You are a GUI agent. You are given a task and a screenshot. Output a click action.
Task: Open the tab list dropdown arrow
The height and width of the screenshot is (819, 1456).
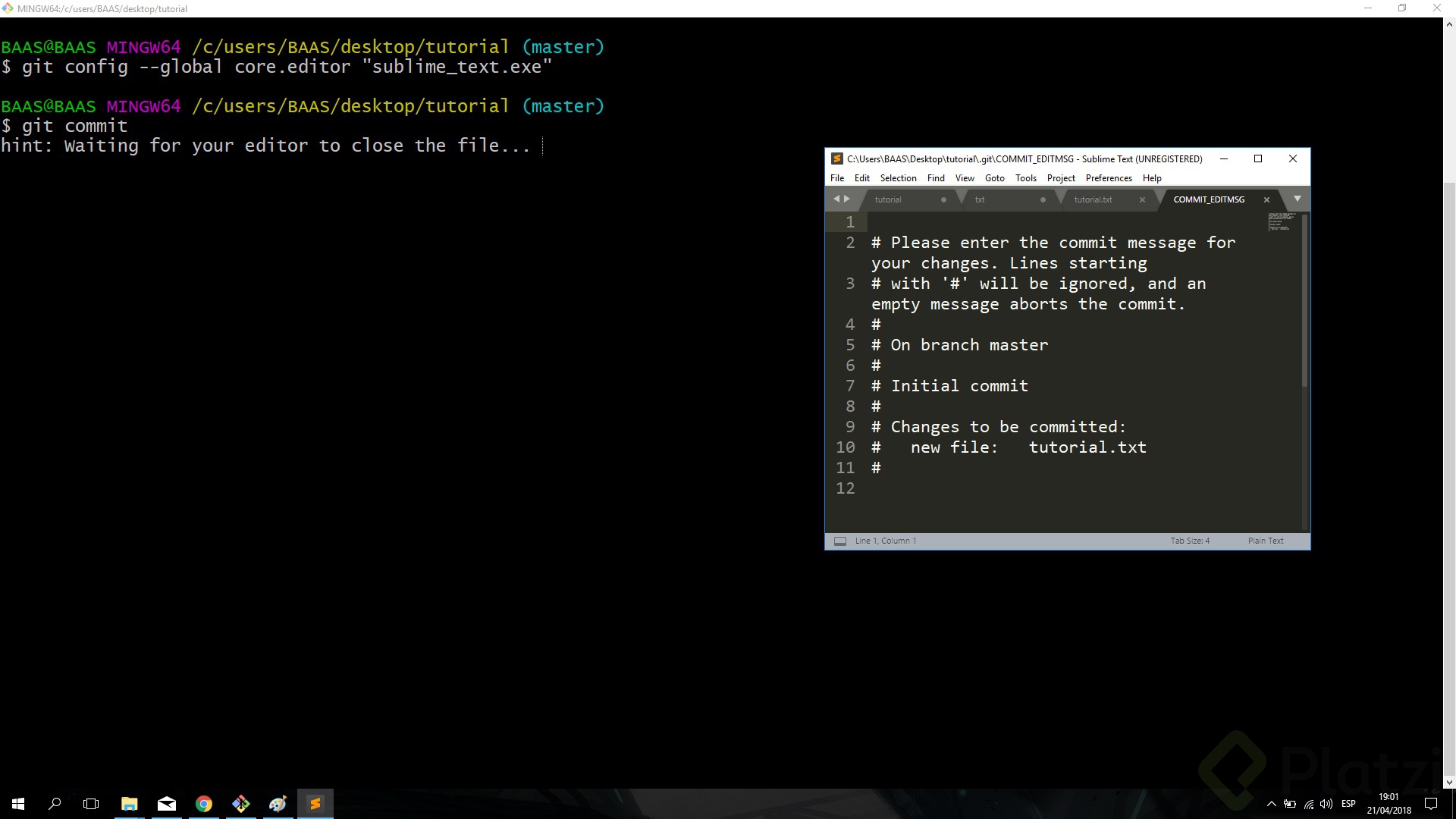point(1298,199)
